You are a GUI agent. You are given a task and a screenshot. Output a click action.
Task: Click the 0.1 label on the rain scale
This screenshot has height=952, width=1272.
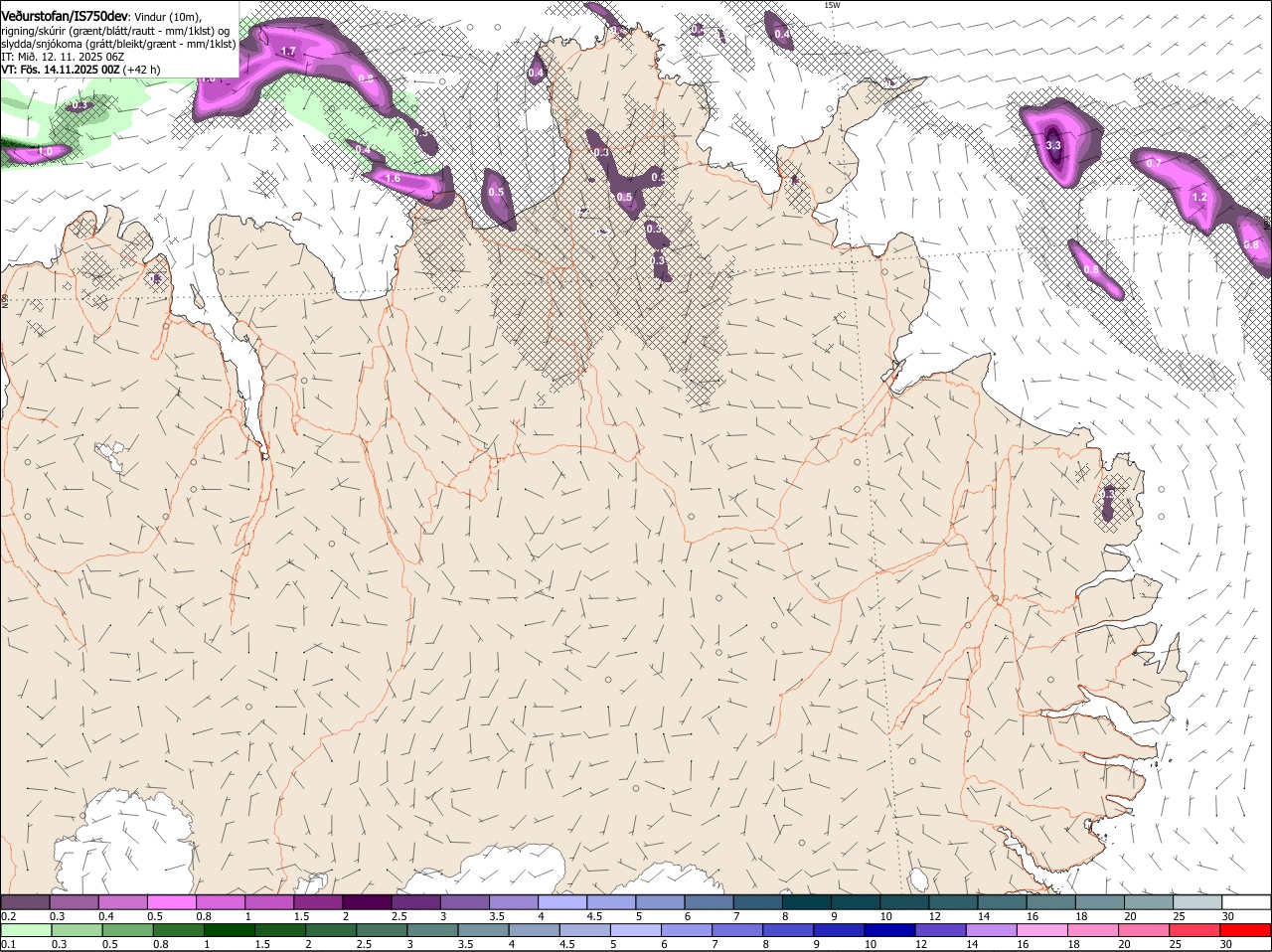(x=8, y=944)
